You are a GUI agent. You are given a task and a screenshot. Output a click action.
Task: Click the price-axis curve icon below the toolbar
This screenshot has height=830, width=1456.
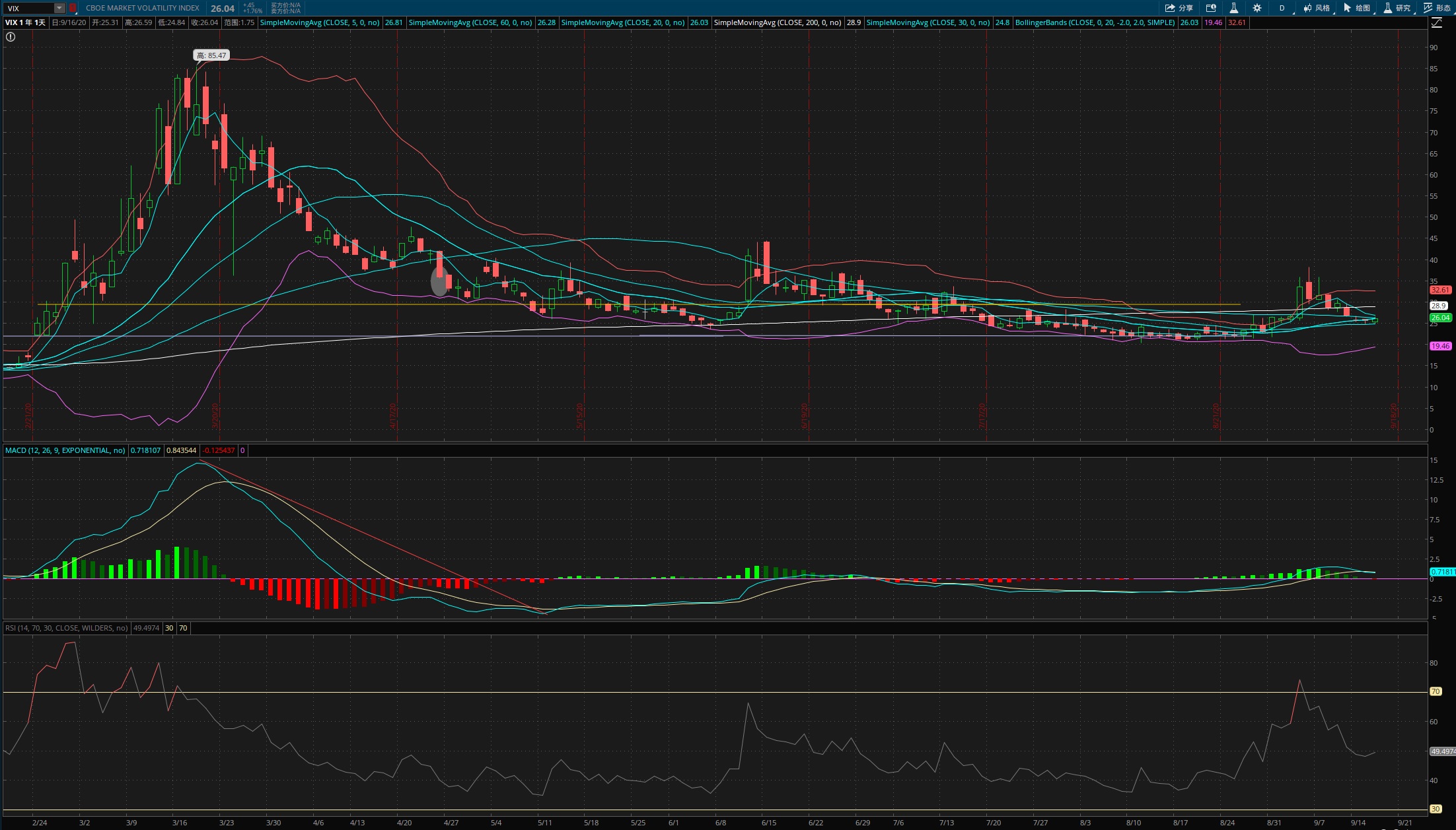tap(1437, 22)
